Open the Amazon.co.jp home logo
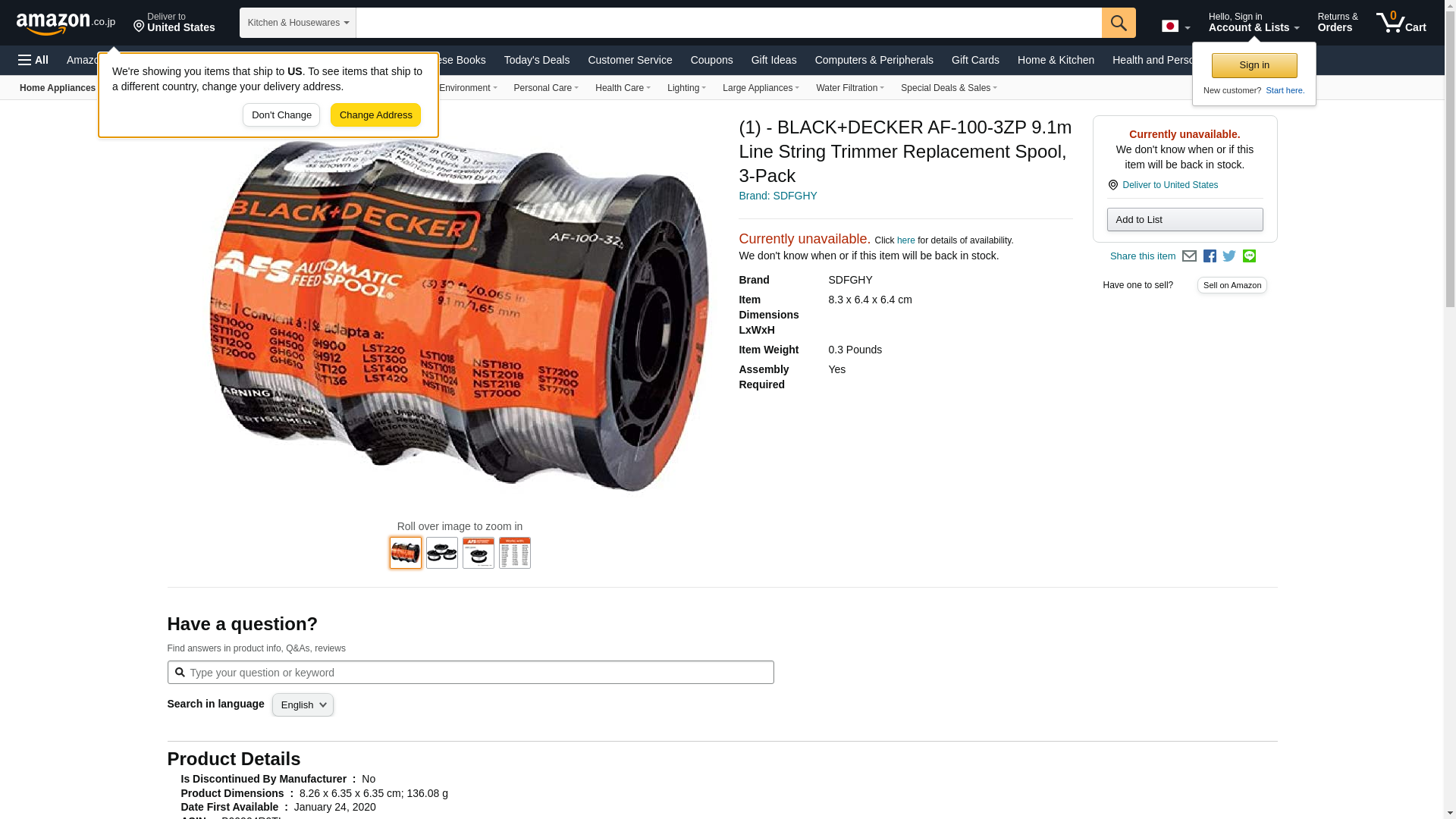Image resolution: width=1456 pixels, height=819 pixels. [66, 24]
